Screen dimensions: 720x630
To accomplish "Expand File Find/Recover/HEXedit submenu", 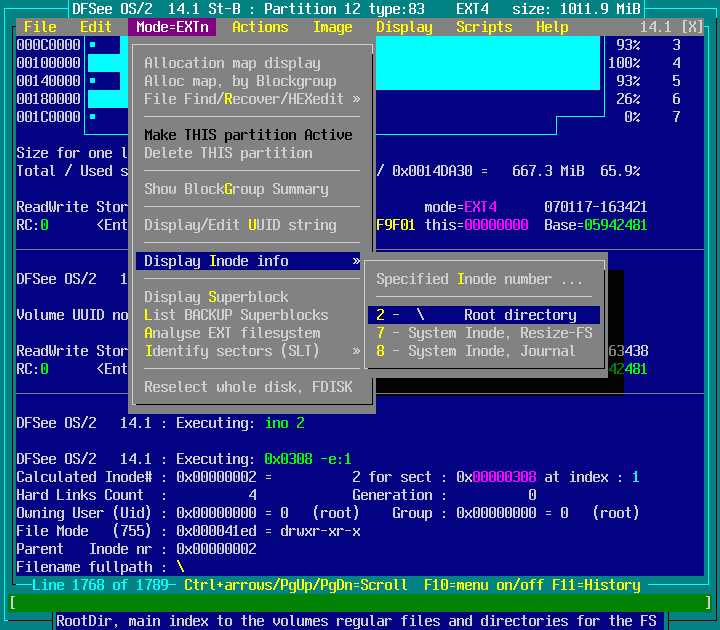I will coord(252,99).
